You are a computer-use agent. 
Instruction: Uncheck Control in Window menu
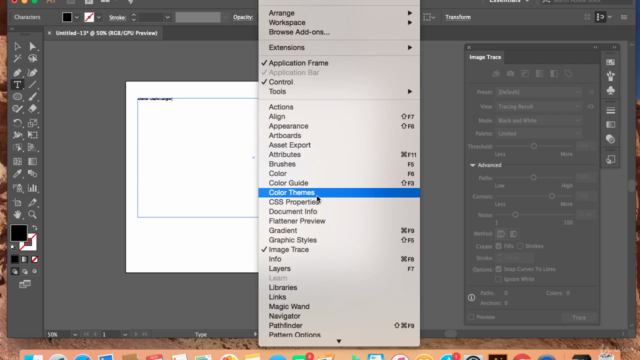coord(339,82)
